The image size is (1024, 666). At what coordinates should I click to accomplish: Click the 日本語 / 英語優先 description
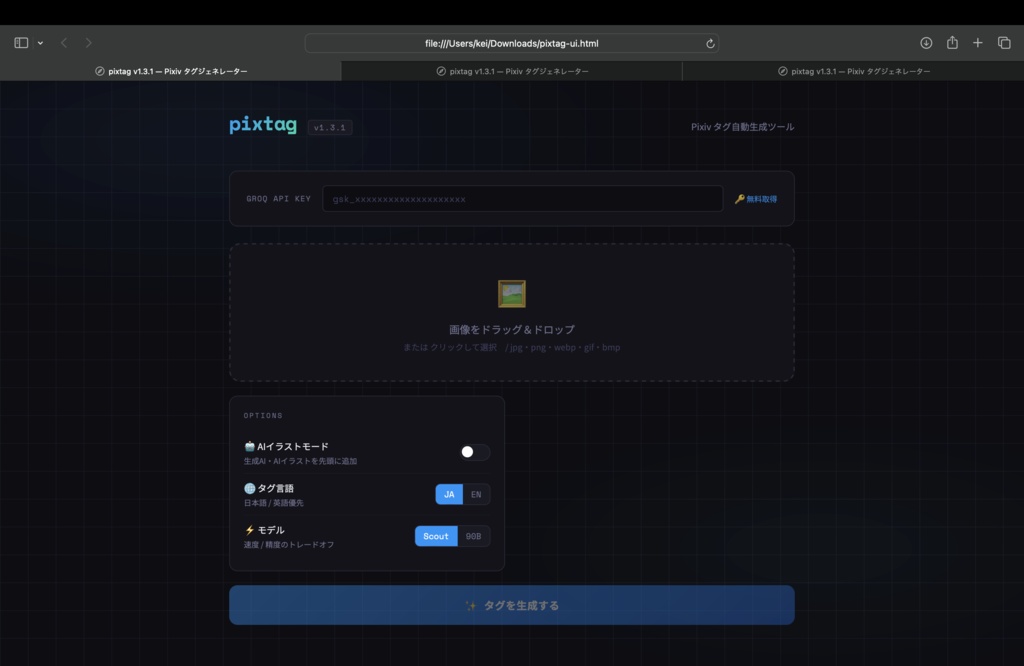click(x=274, y=503)
